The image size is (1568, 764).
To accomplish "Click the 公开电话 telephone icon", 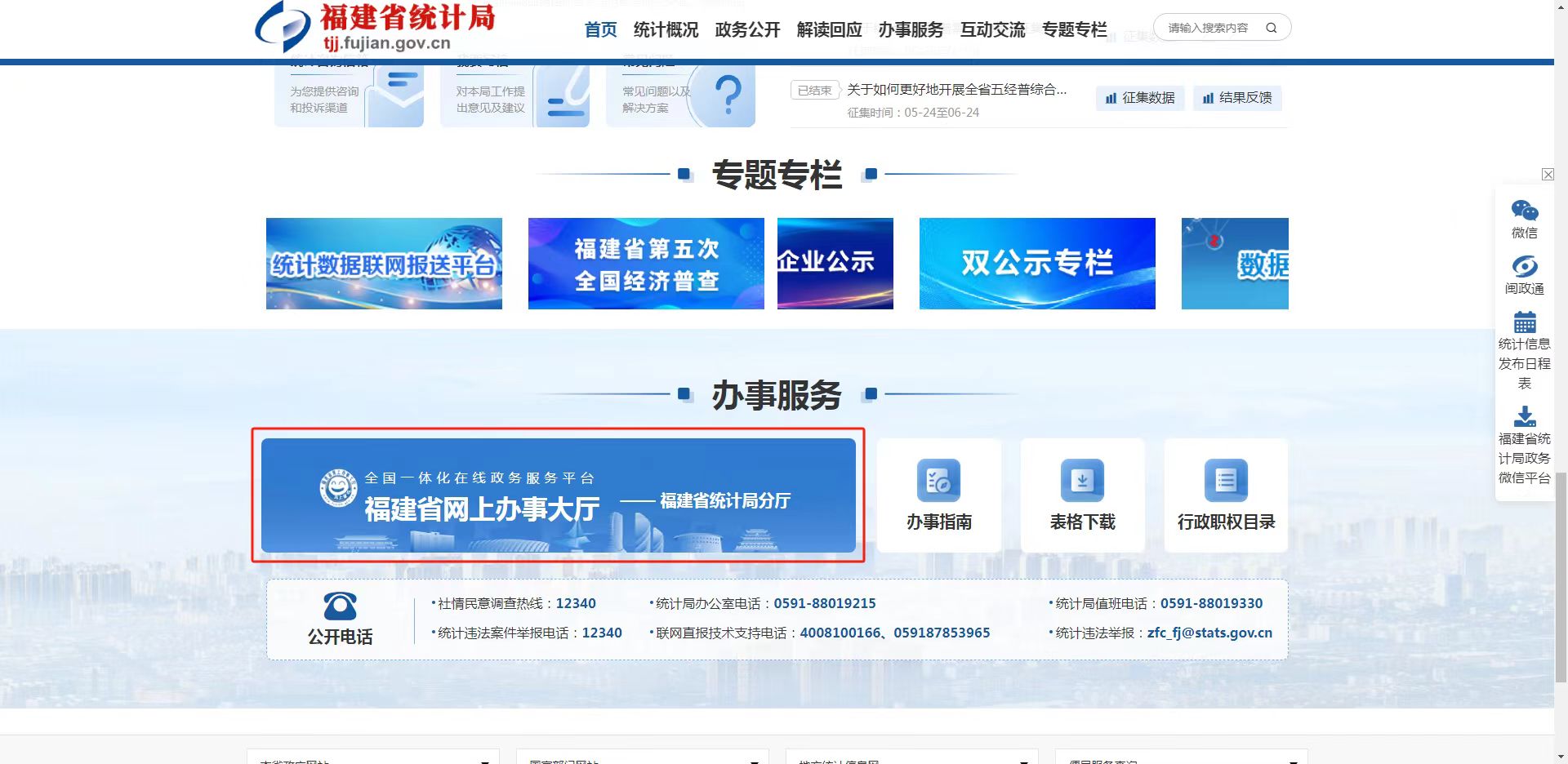I will (x=341, y=608).
